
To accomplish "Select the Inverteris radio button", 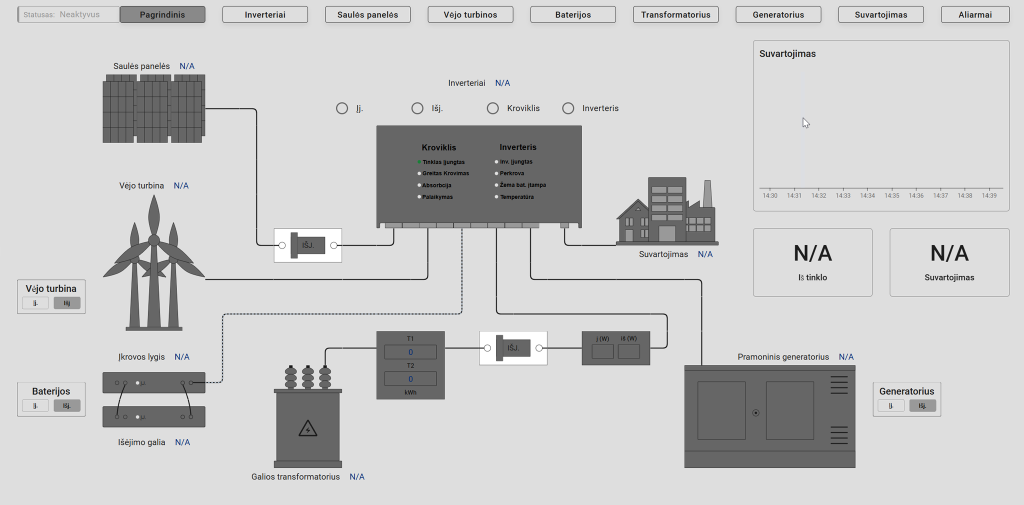I will tap(568, 108).
